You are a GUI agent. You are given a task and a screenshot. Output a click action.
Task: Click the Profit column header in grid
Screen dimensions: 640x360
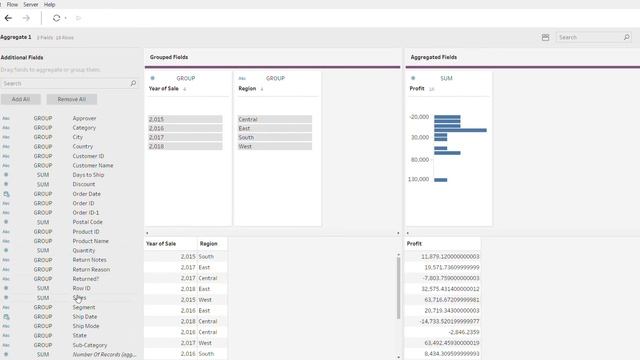pyautogui.click(x=442, y=244)
